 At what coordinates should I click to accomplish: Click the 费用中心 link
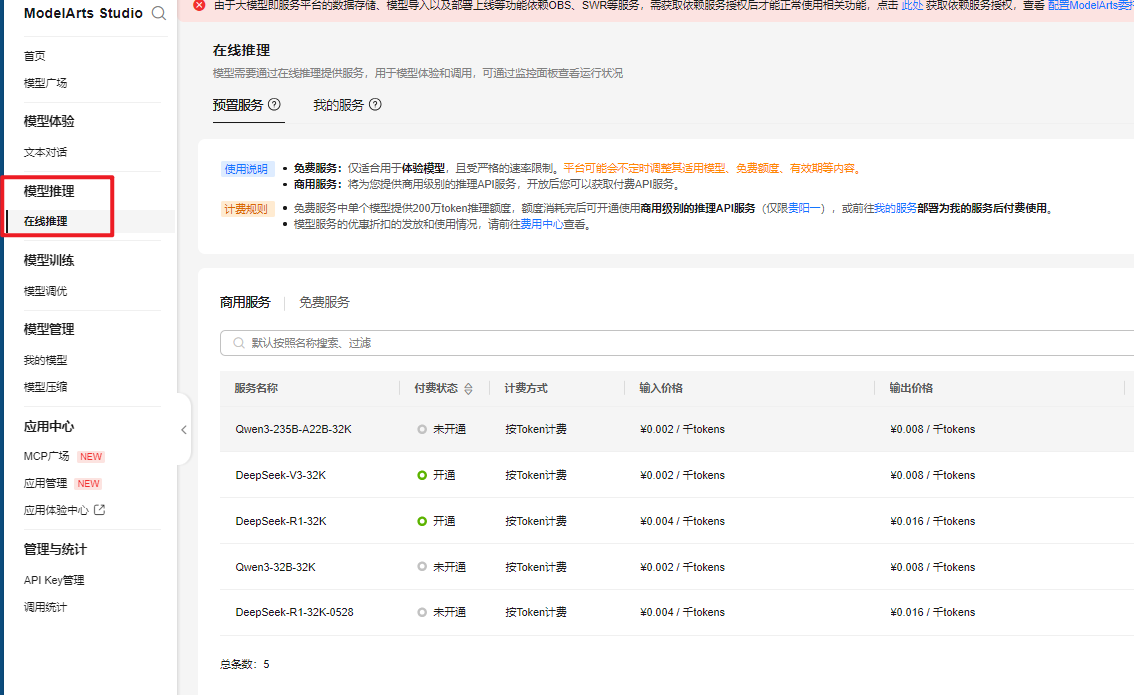[542, 224]
